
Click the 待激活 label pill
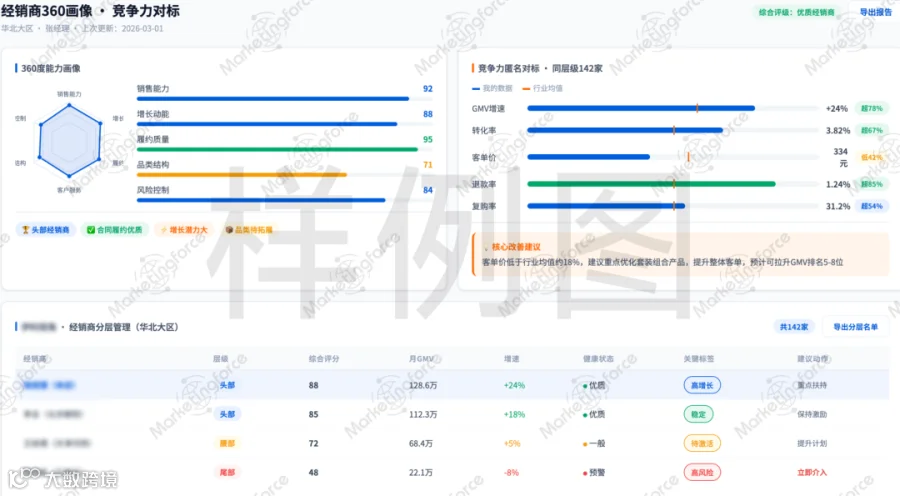[702, 443]
